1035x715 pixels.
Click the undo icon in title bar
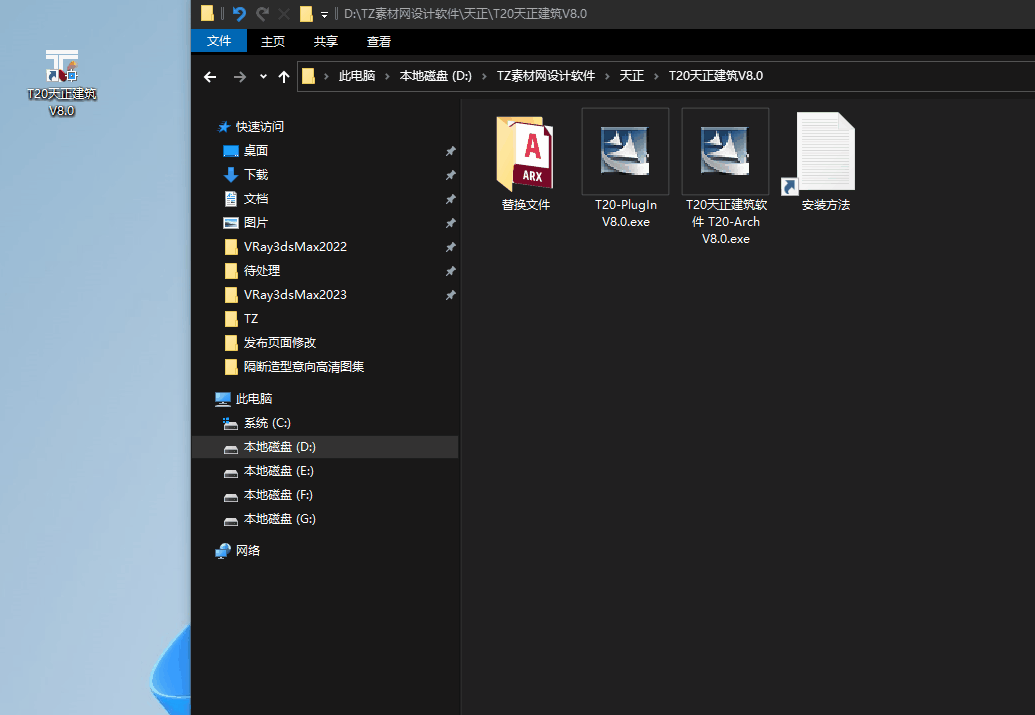pos(239,13)
